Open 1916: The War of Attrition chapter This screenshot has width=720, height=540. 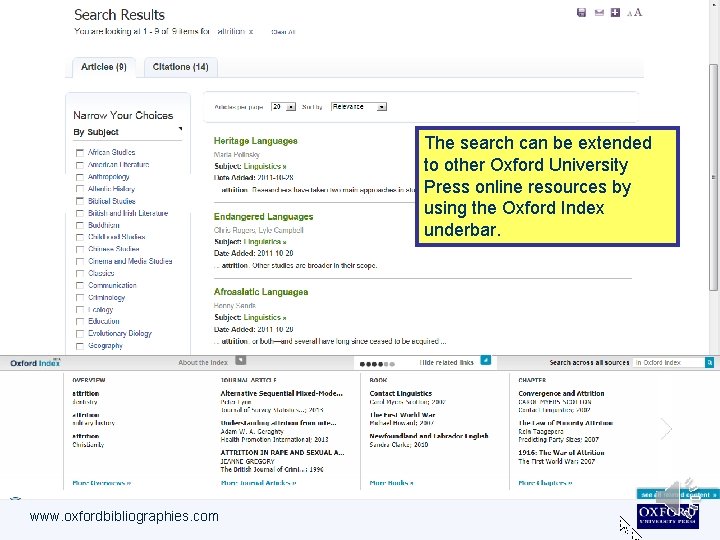point(561,453)
